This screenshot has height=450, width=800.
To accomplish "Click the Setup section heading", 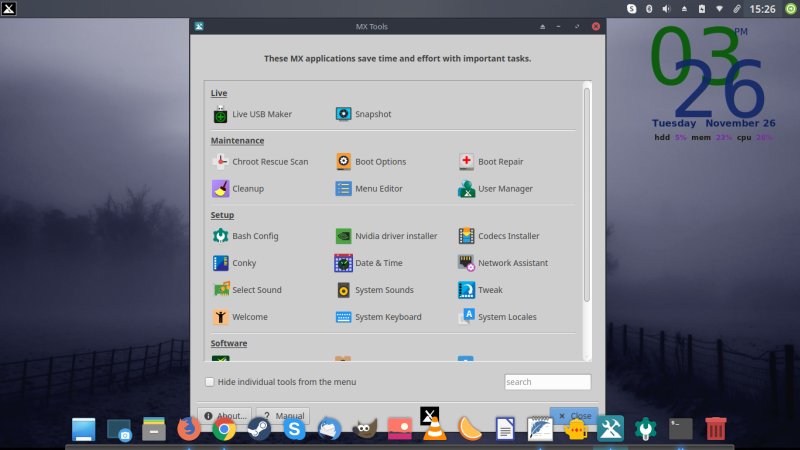I will tap(222, 215).
